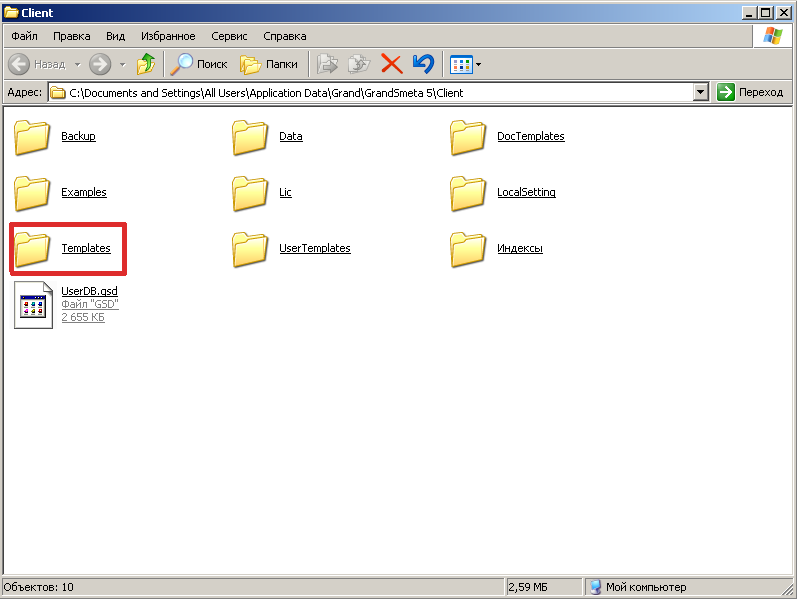Screen dimensions: 797x599
Task: Click the address bar path field
Action: [380, 93]
